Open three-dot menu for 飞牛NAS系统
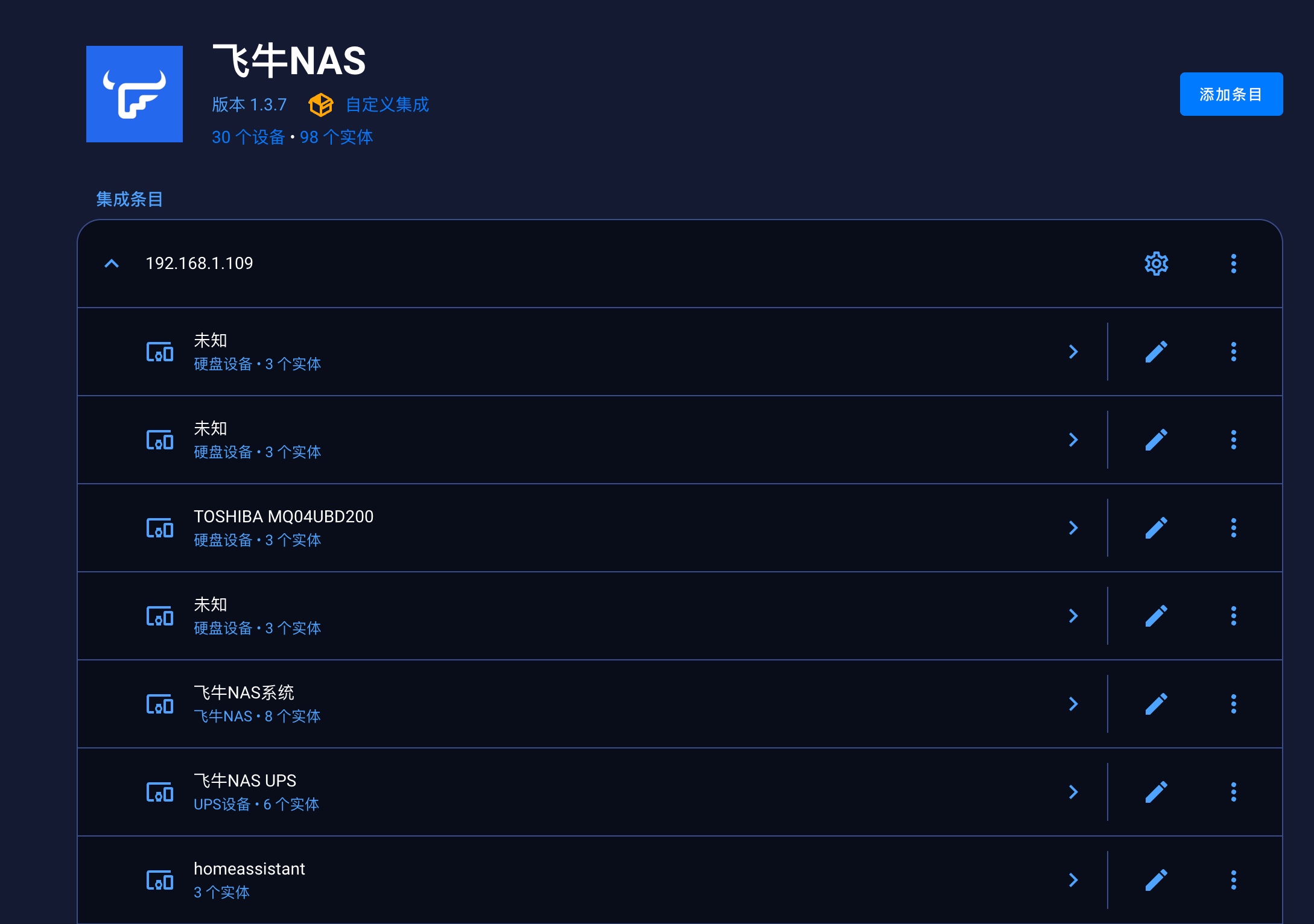Image resolution: width=1314 pixels, height=924 pixels. tap(1233, 704)
